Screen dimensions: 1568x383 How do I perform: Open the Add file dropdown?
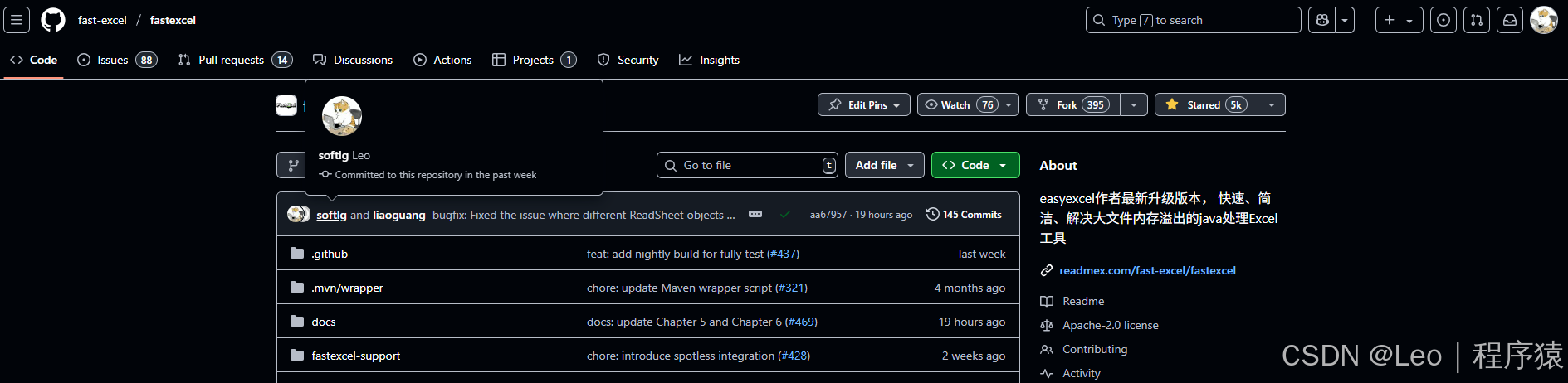[885, 165]
